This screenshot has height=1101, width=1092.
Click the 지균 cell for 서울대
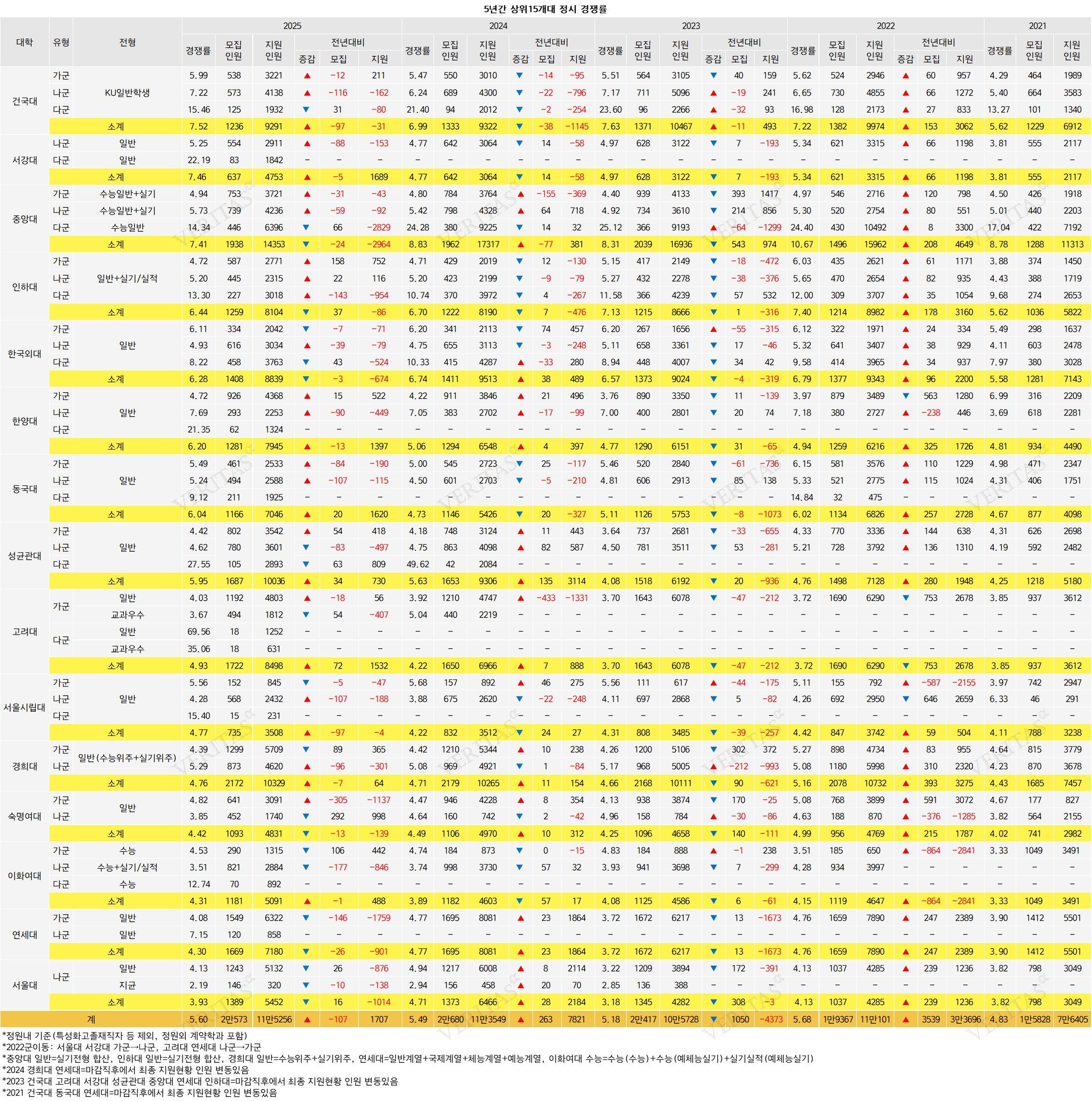point(127,985)
